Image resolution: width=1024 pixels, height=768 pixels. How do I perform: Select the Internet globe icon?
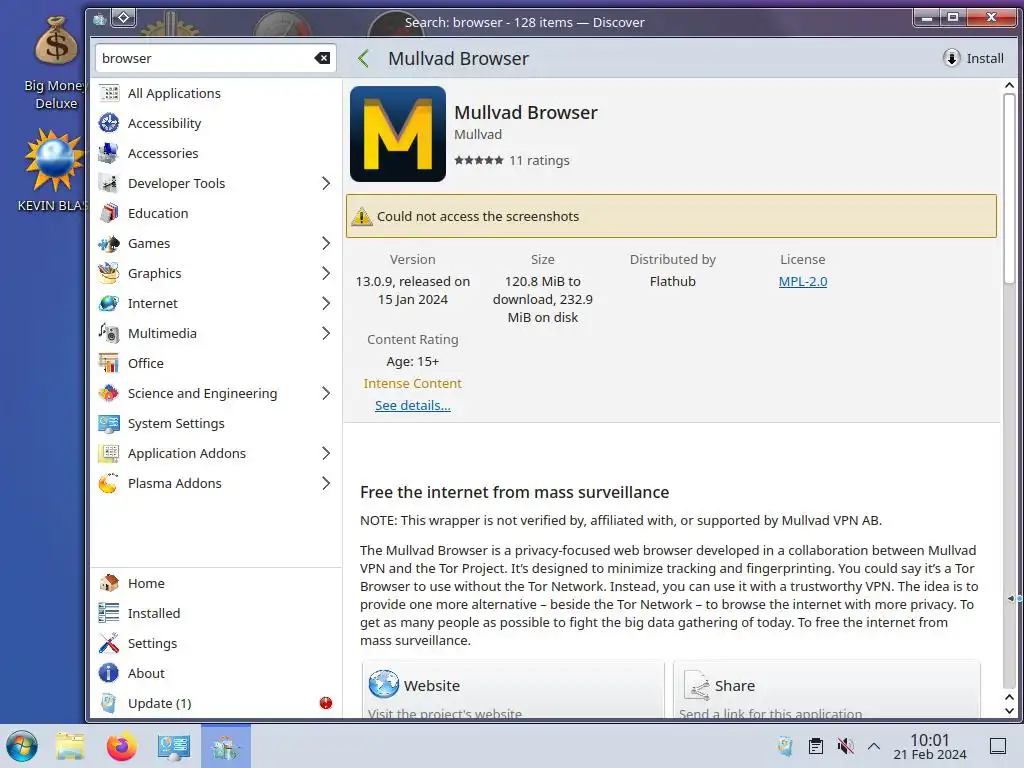point(109,304)
